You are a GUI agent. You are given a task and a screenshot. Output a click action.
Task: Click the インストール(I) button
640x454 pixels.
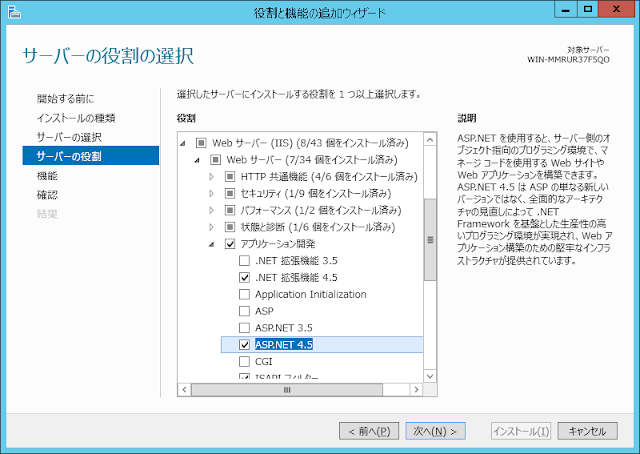click(521, 431)
